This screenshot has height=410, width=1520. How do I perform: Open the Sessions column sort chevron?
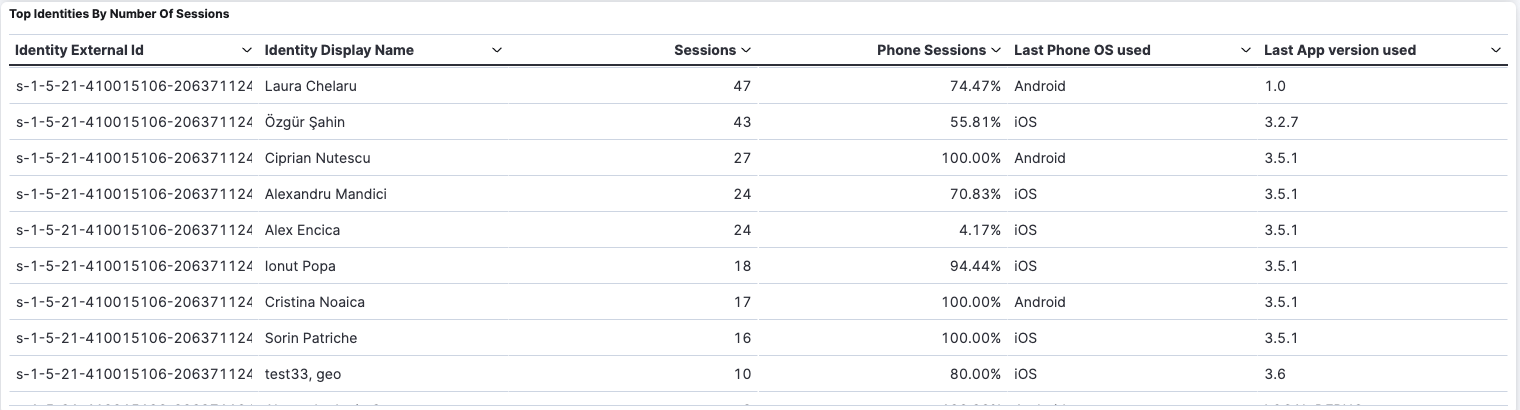point(746,50)
